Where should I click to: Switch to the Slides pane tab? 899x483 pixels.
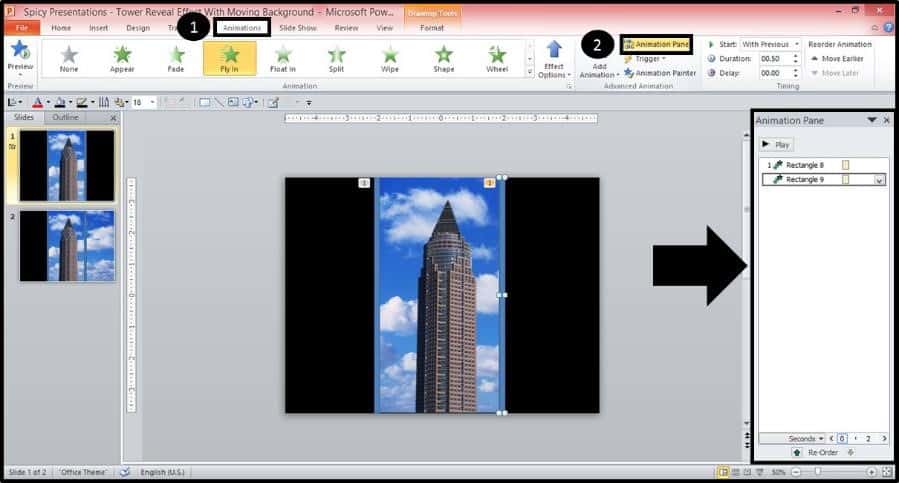[24, 117]
